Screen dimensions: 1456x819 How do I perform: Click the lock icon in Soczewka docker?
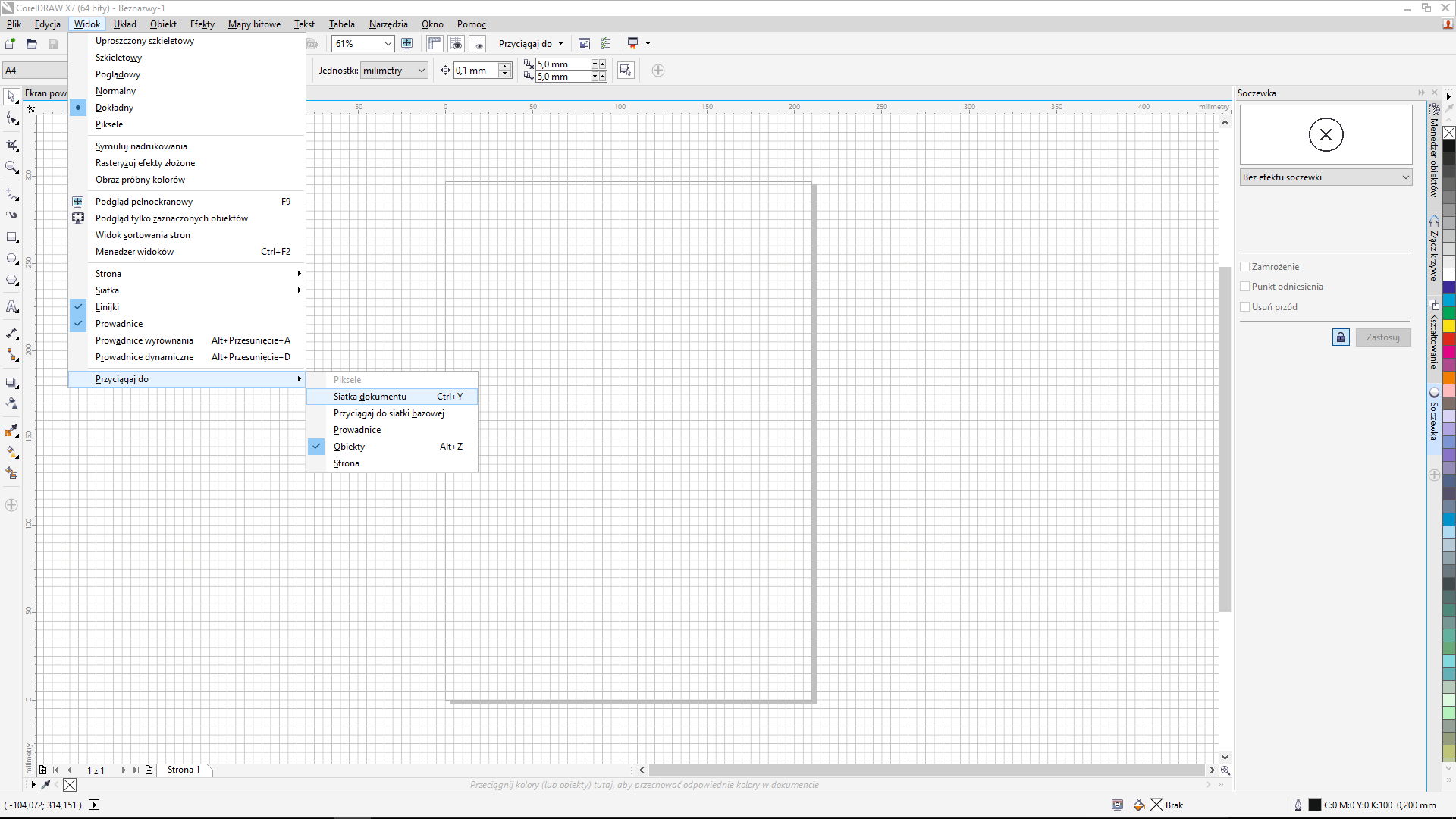[1340, 337]
